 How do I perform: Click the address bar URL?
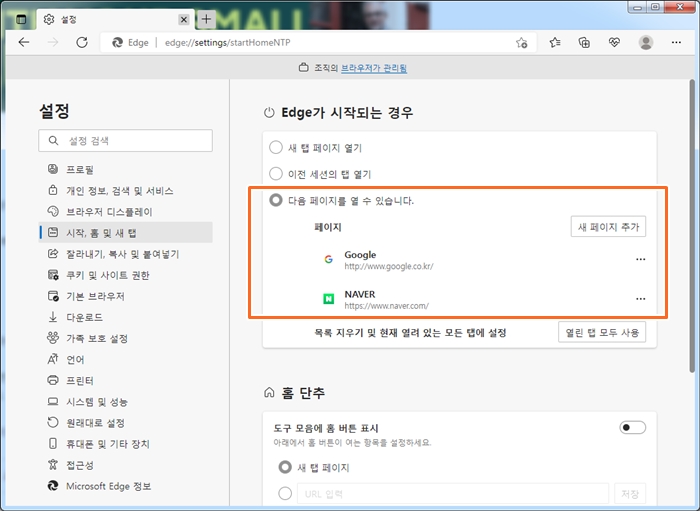[227, 42]
